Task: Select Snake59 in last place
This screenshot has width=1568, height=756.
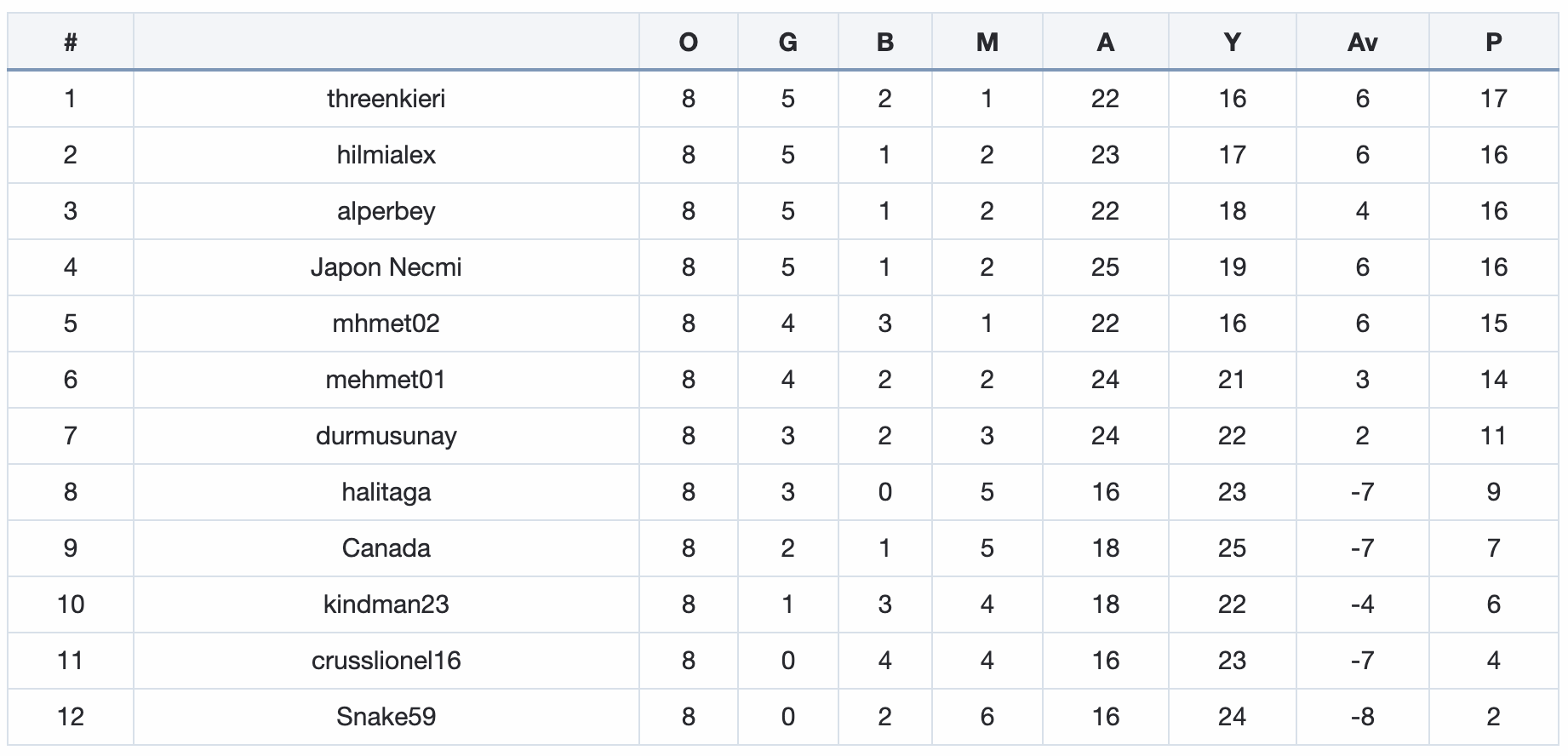Action: [386, 717]
